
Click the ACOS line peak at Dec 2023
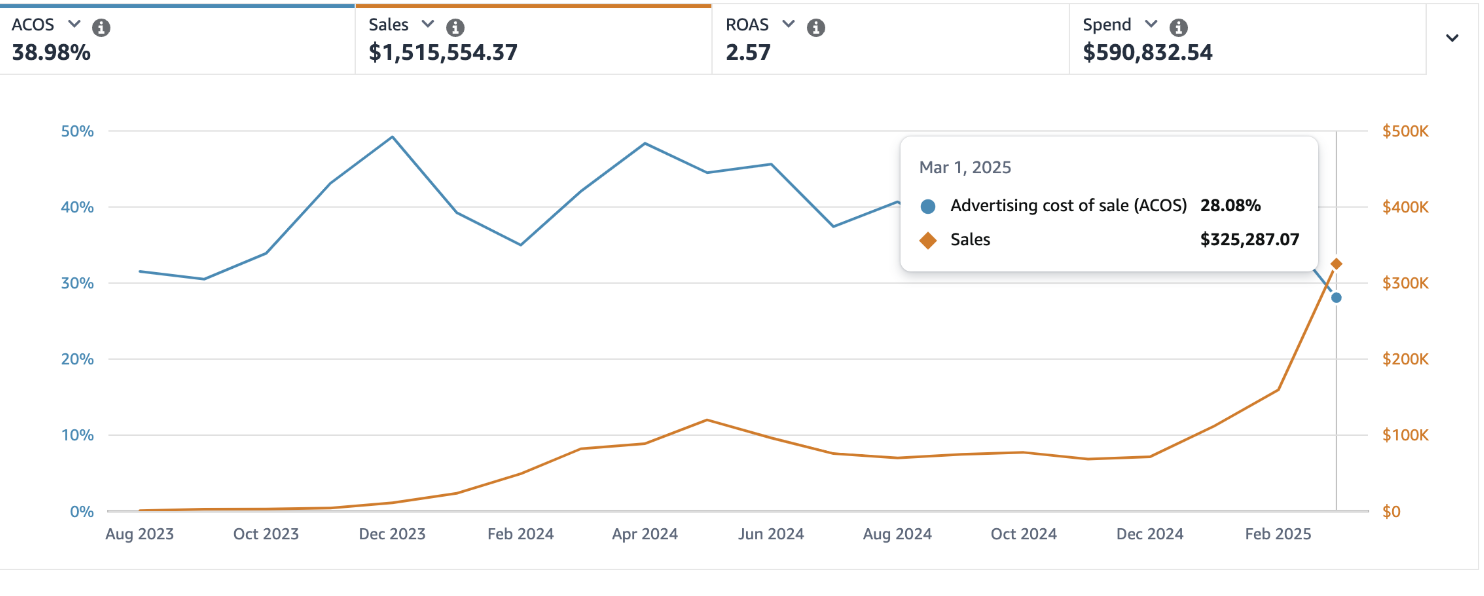pyautogui.click(x=393, y=137)
